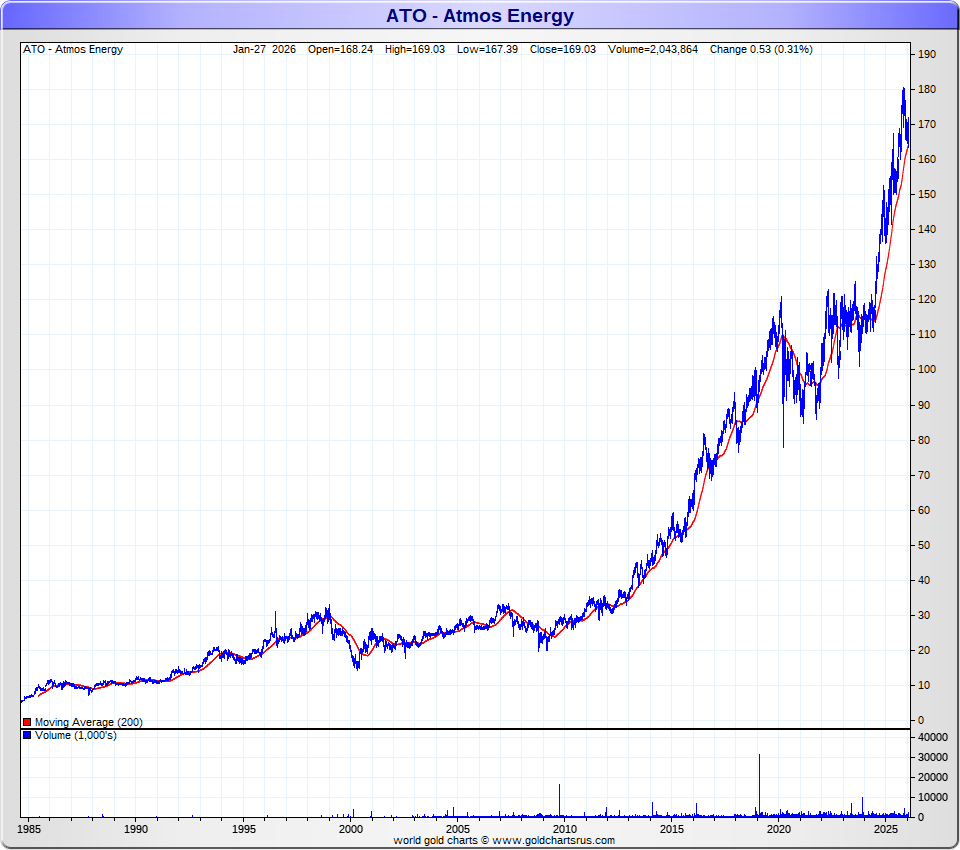Click the 170 price axis label
Image resolution: width=960 pixels, height=850 pixels.
[x=927, y=124]
